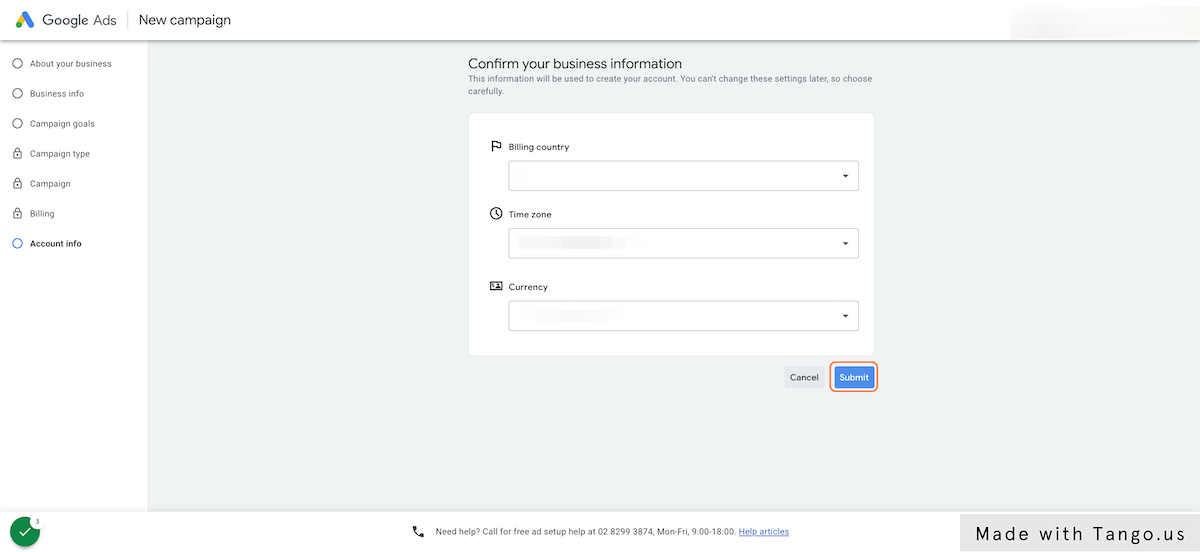The height and width of the screenshot is (552, 1200).
Task: Open the Currency dropdown
Action: point(683,316)
